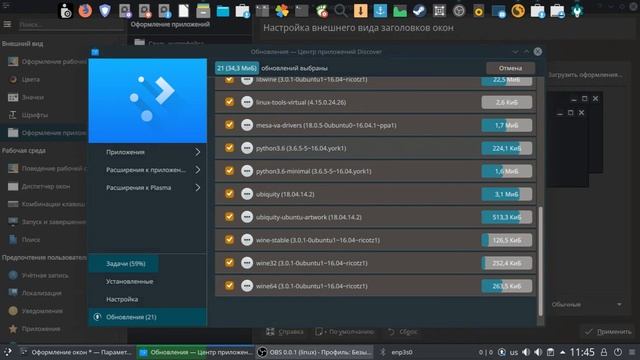
Task: Open the blue shield icon in the dock
Action: click(x=105, y=10)
